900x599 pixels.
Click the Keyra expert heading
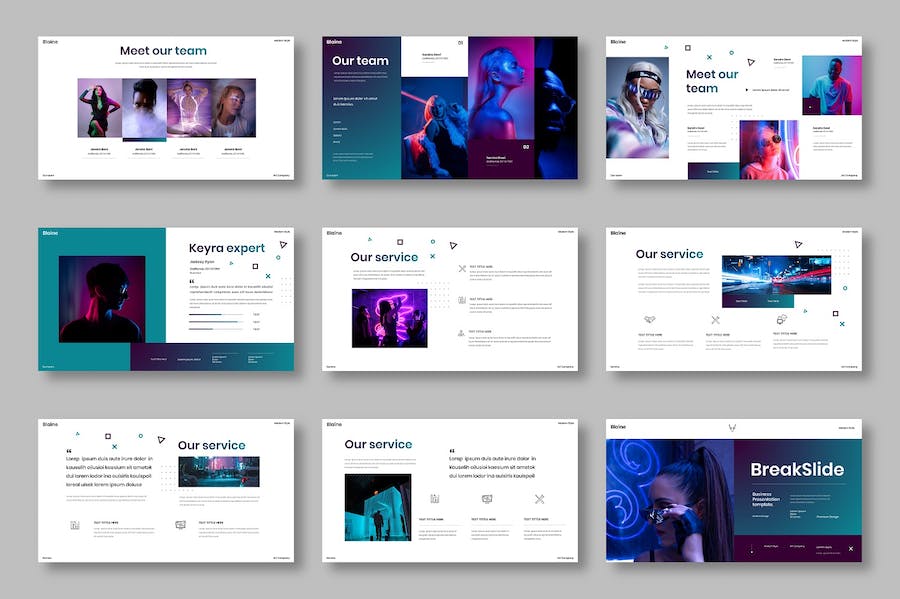coord(227,248)
